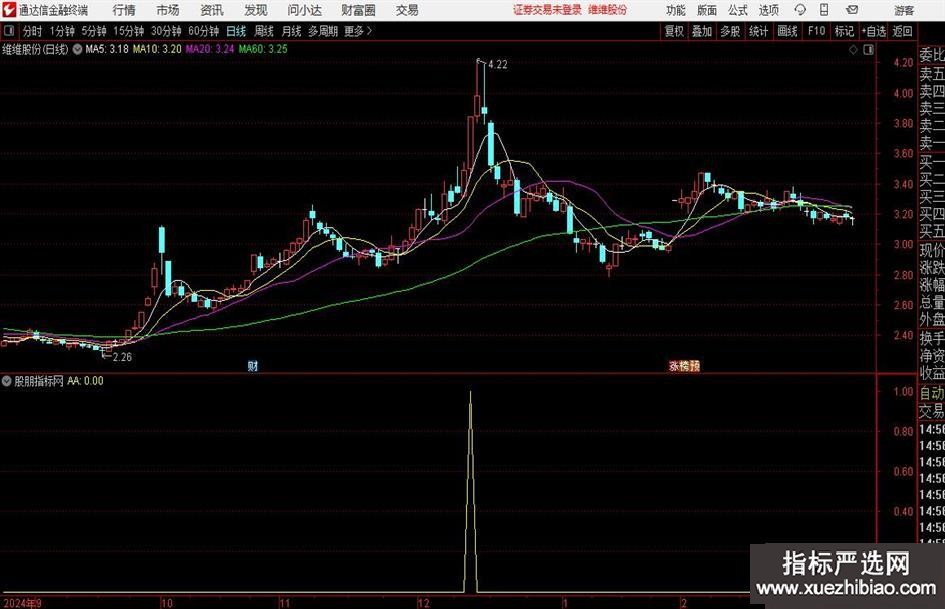Switch to 30分钟 period tab
The width and height of the screenshot is (945, 609).
pos(166,31)
